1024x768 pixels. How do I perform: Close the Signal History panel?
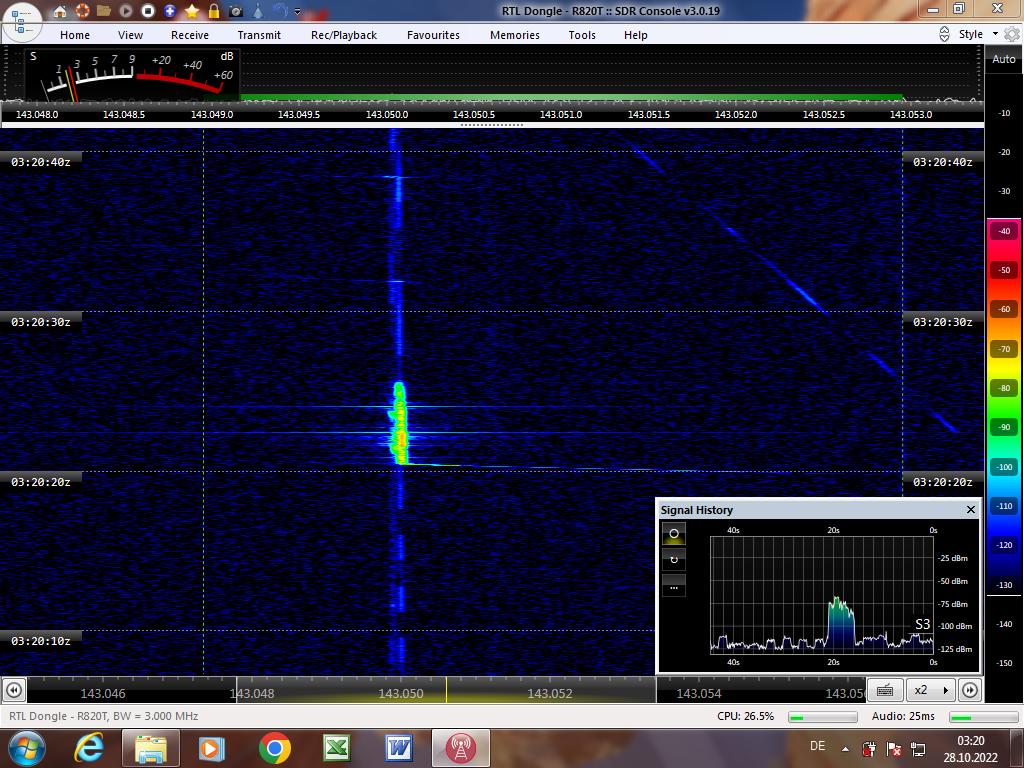click(970, 509)
